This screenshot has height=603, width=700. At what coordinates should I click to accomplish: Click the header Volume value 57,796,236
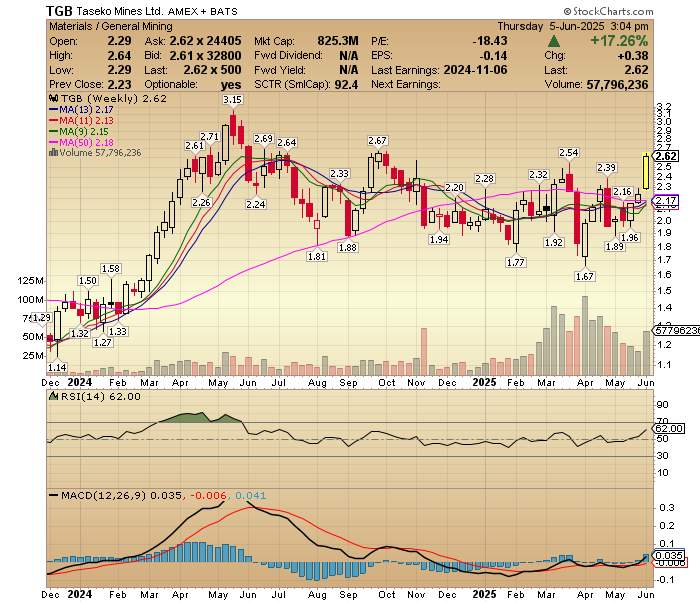point(617,84)
